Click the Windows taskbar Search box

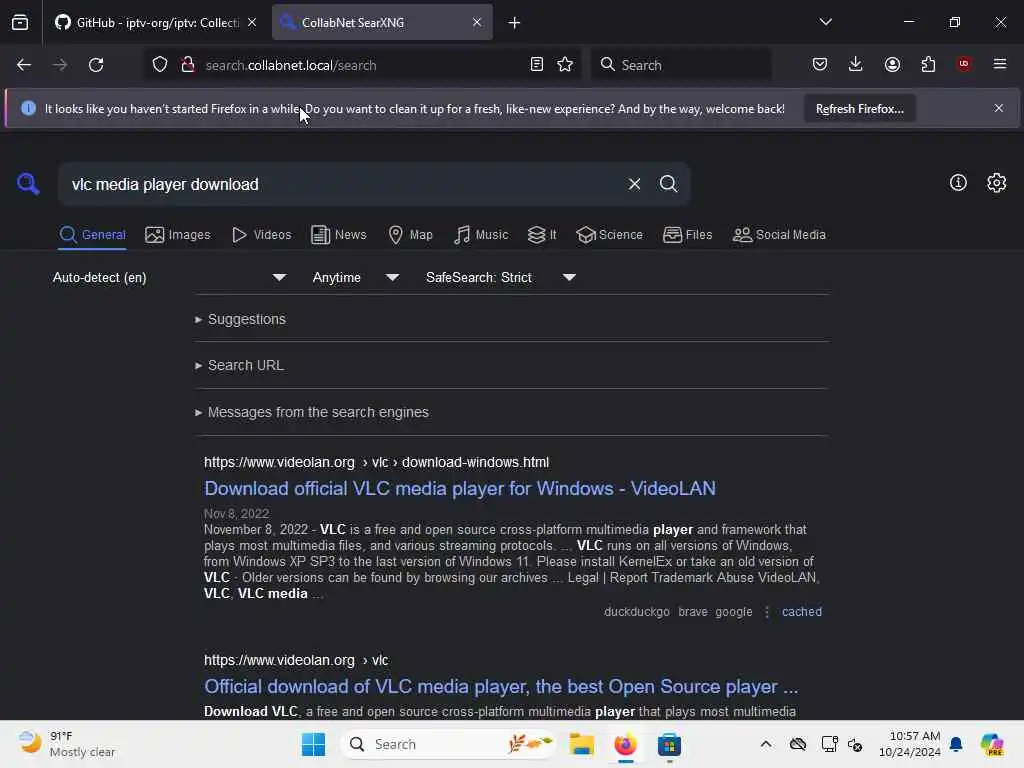448,744
